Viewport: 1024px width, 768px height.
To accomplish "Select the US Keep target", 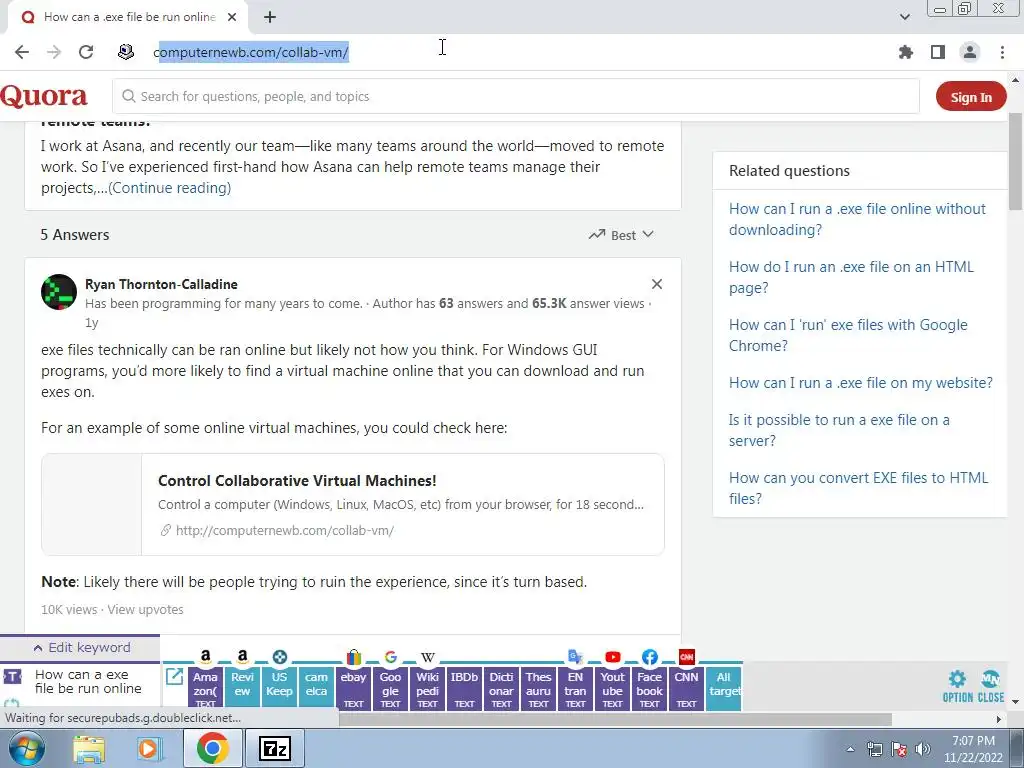I will tap(280, 686).
